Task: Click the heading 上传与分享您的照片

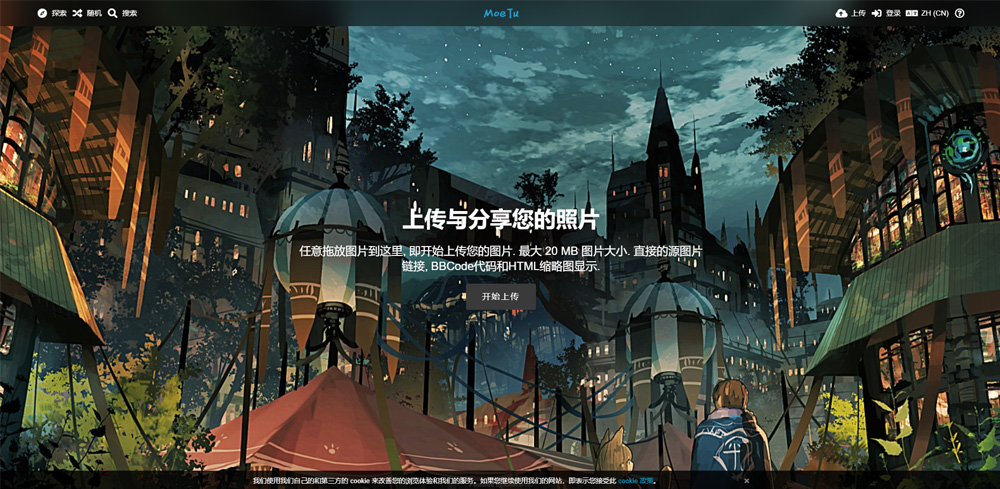Action: click(501, 220)
